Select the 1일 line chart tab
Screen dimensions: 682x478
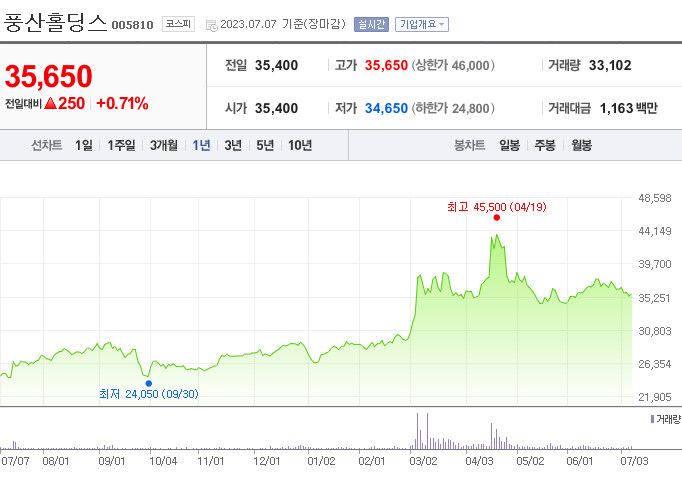84,145
